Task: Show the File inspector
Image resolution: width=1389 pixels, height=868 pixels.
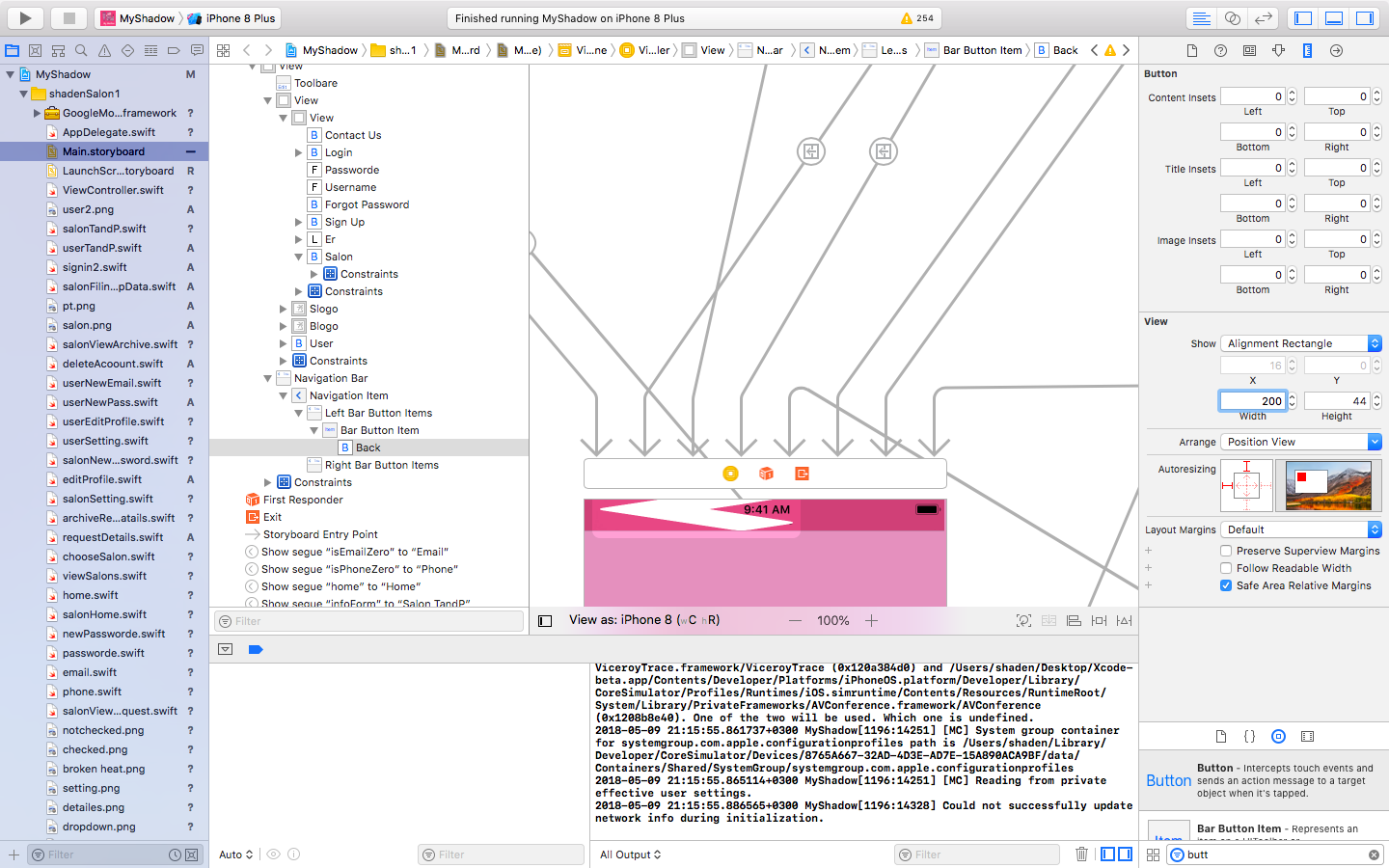Action: 1192,50
